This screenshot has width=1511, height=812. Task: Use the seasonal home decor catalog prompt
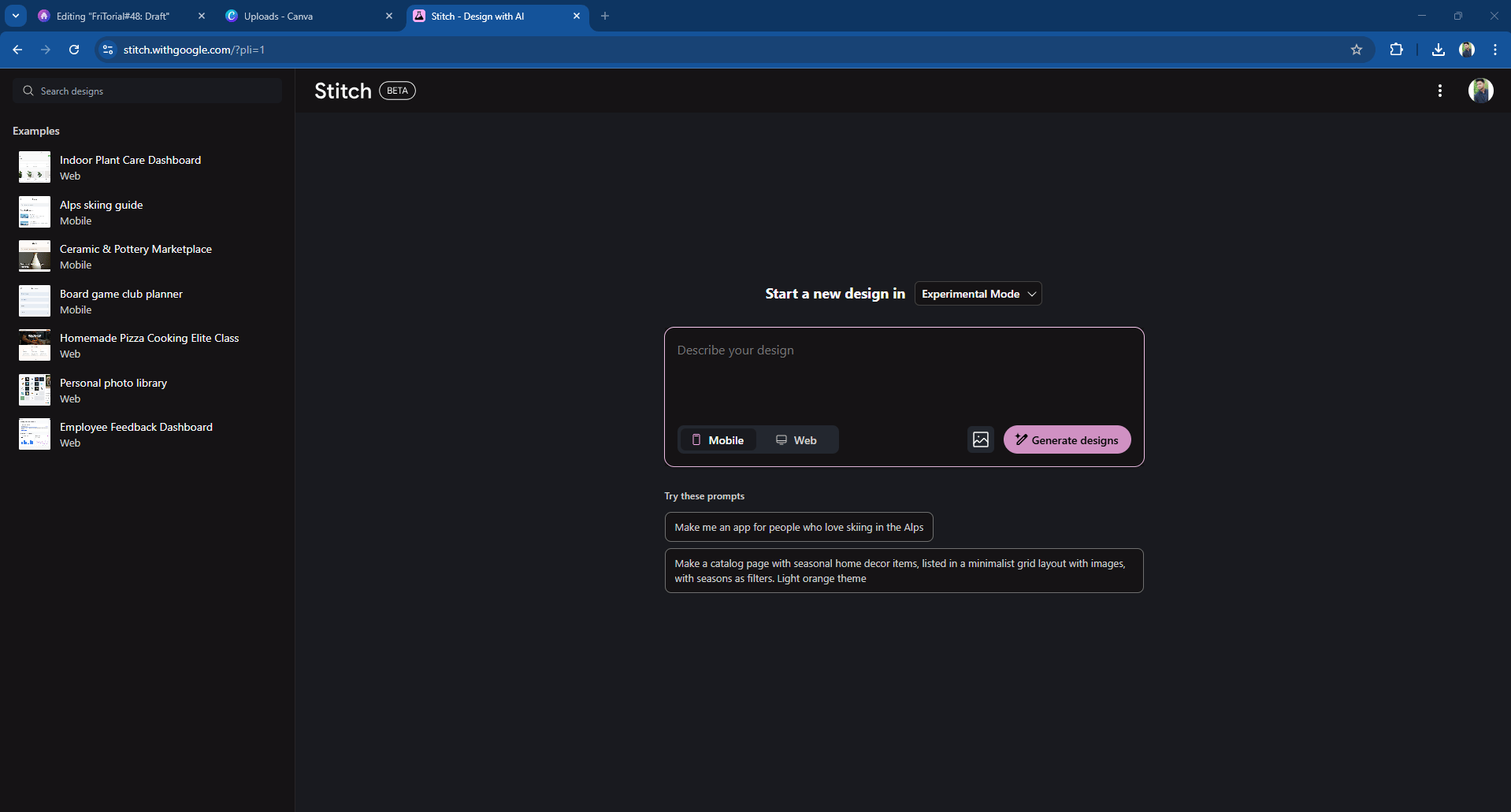point(904,571)
